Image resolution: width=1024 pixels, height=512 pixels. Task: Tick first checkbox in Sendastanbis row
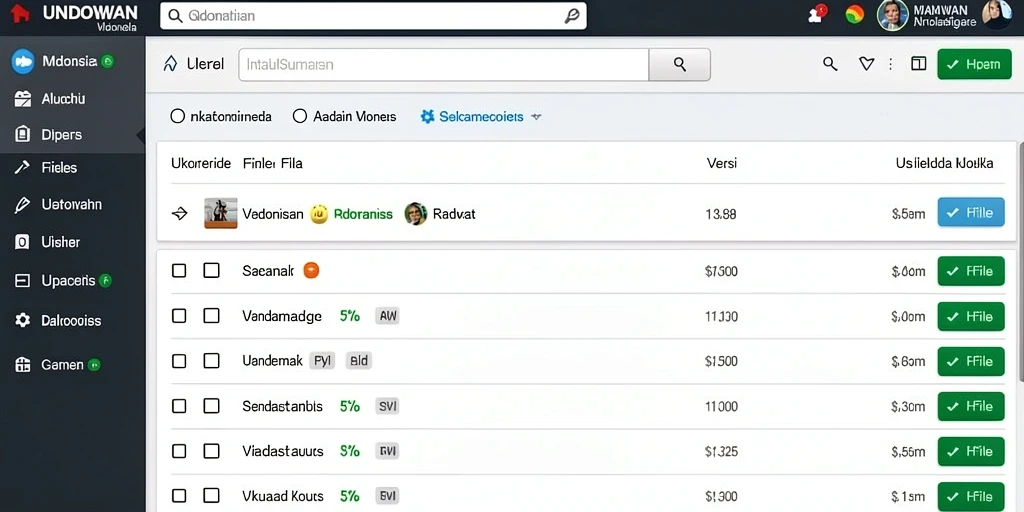pos(179,406)
